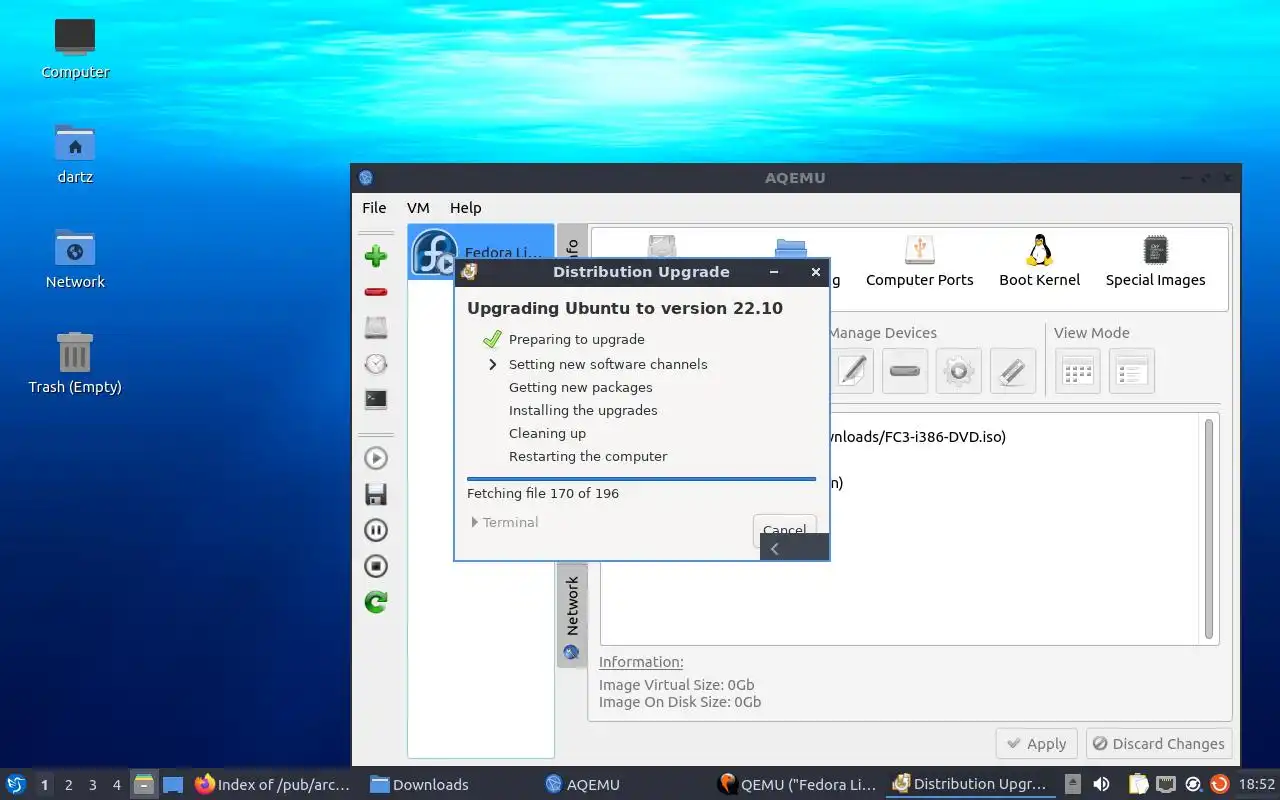The image size is (1280, 800).
Task: Switch to the Downloads taskbar window
Action: (x=448, y=784)
